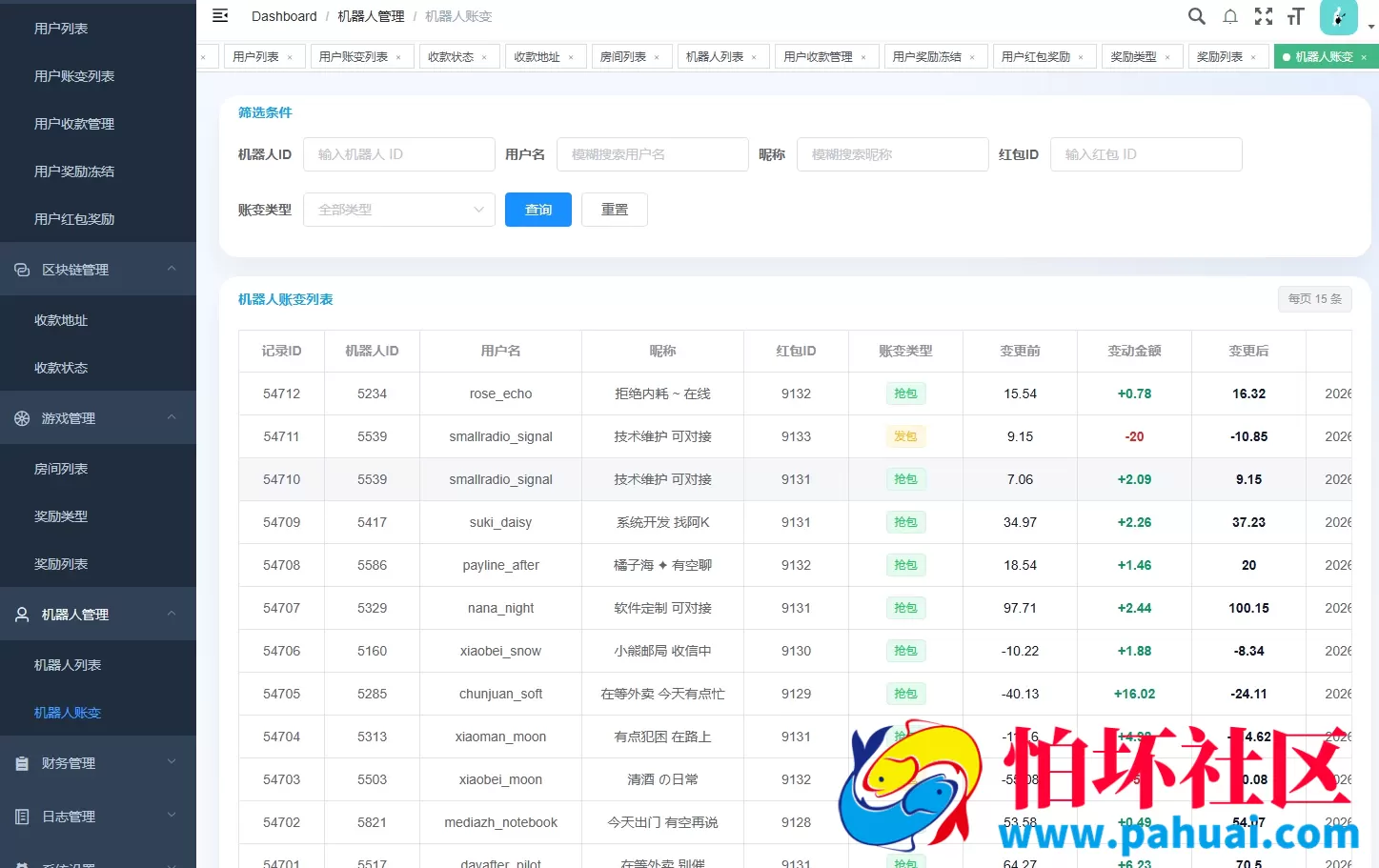
Task: Click the 账变类型 column header
Action: pos(905,351)
